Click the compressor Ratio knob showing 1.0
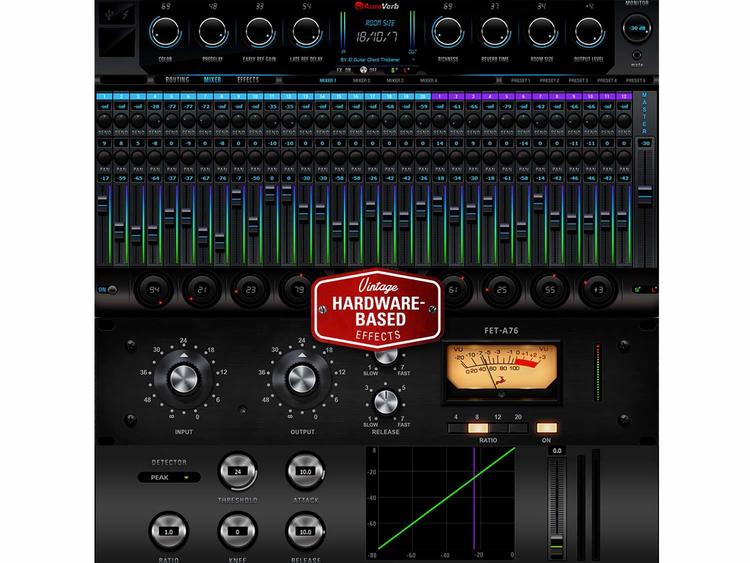Viewport: 750px width, 563px height. tap(169, 531)
